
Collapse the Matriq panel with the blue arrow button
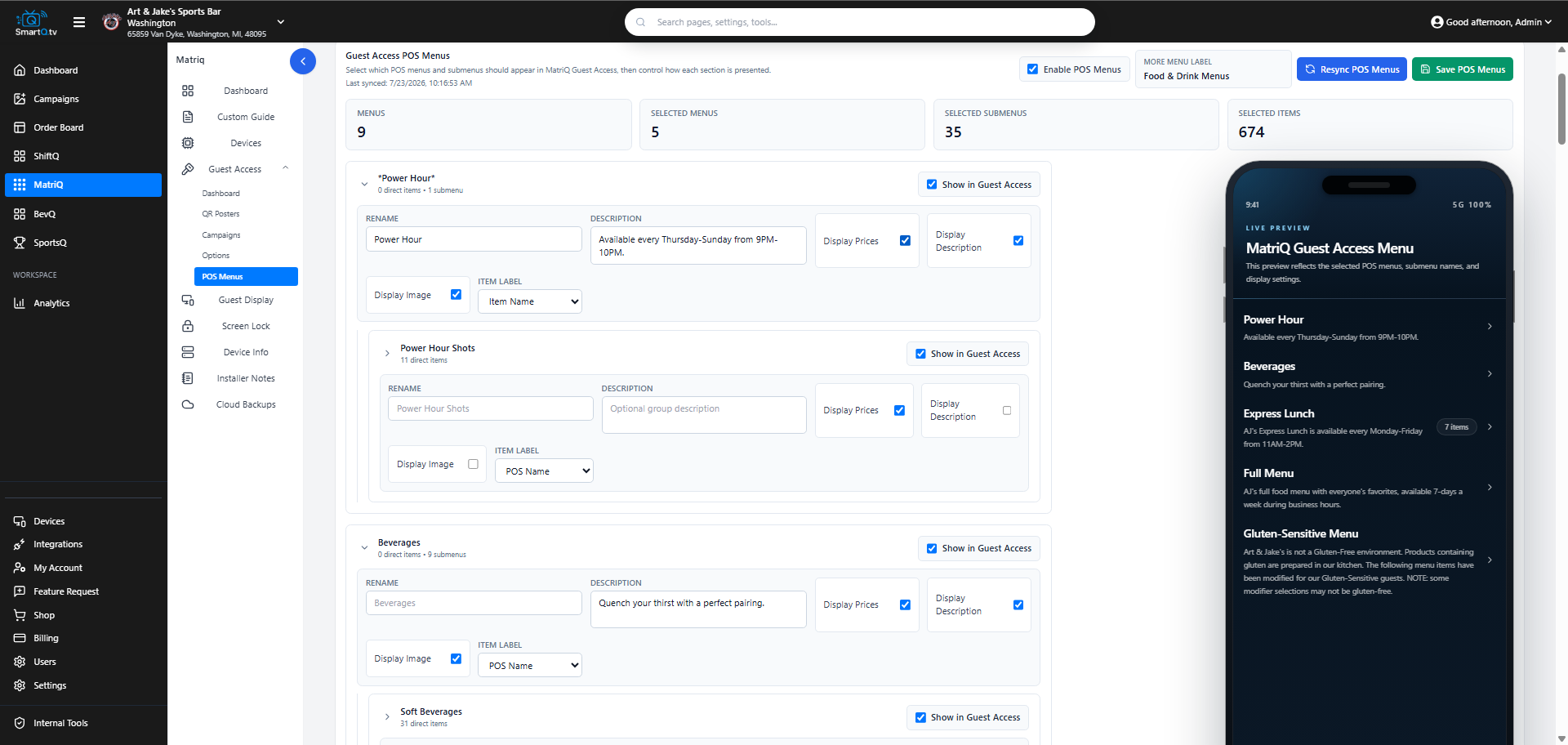[x=303, y=61]
